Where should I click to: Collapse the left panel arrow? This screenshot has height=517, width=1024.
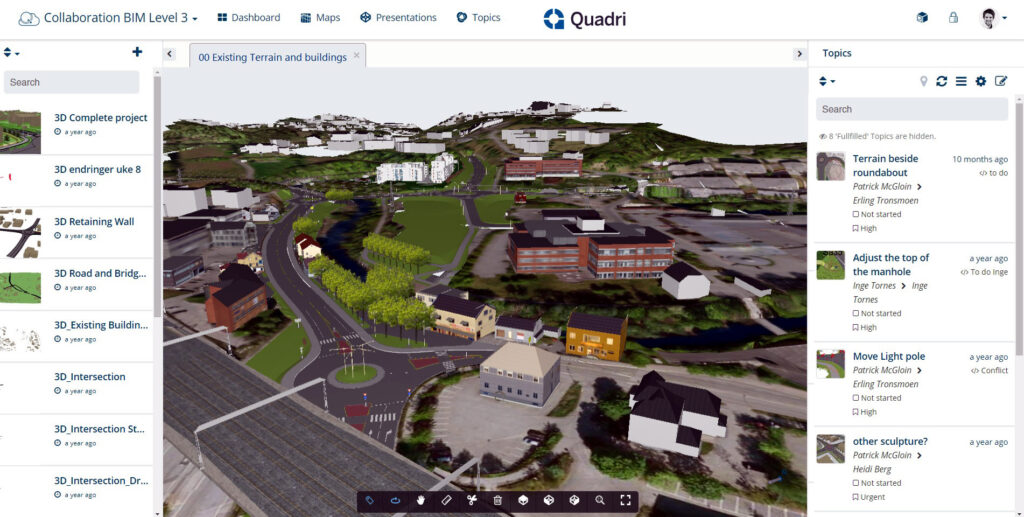[x=170, y=54]
